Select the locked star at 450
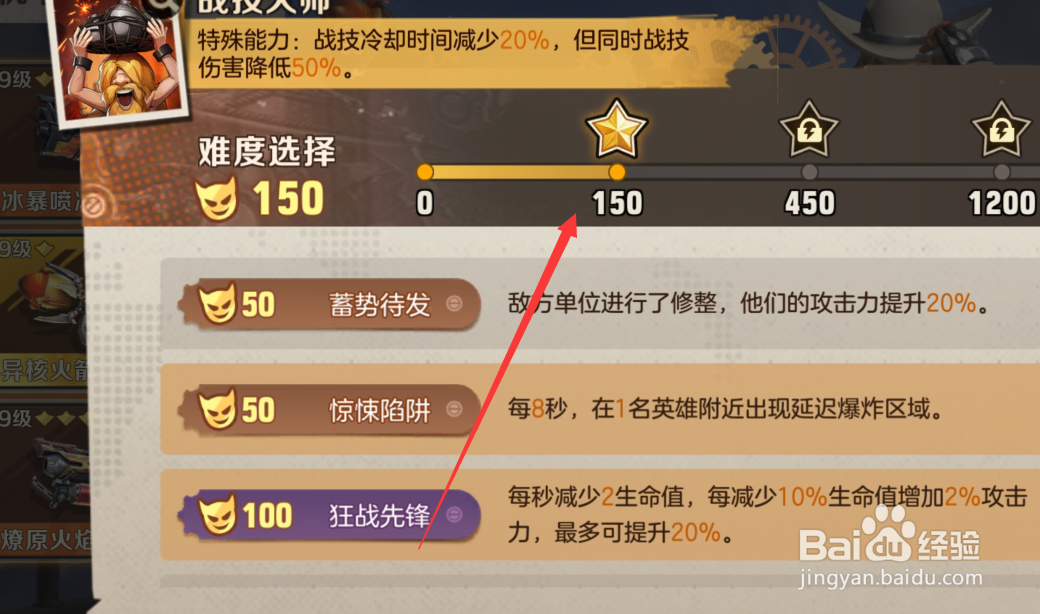 [809, 129]
